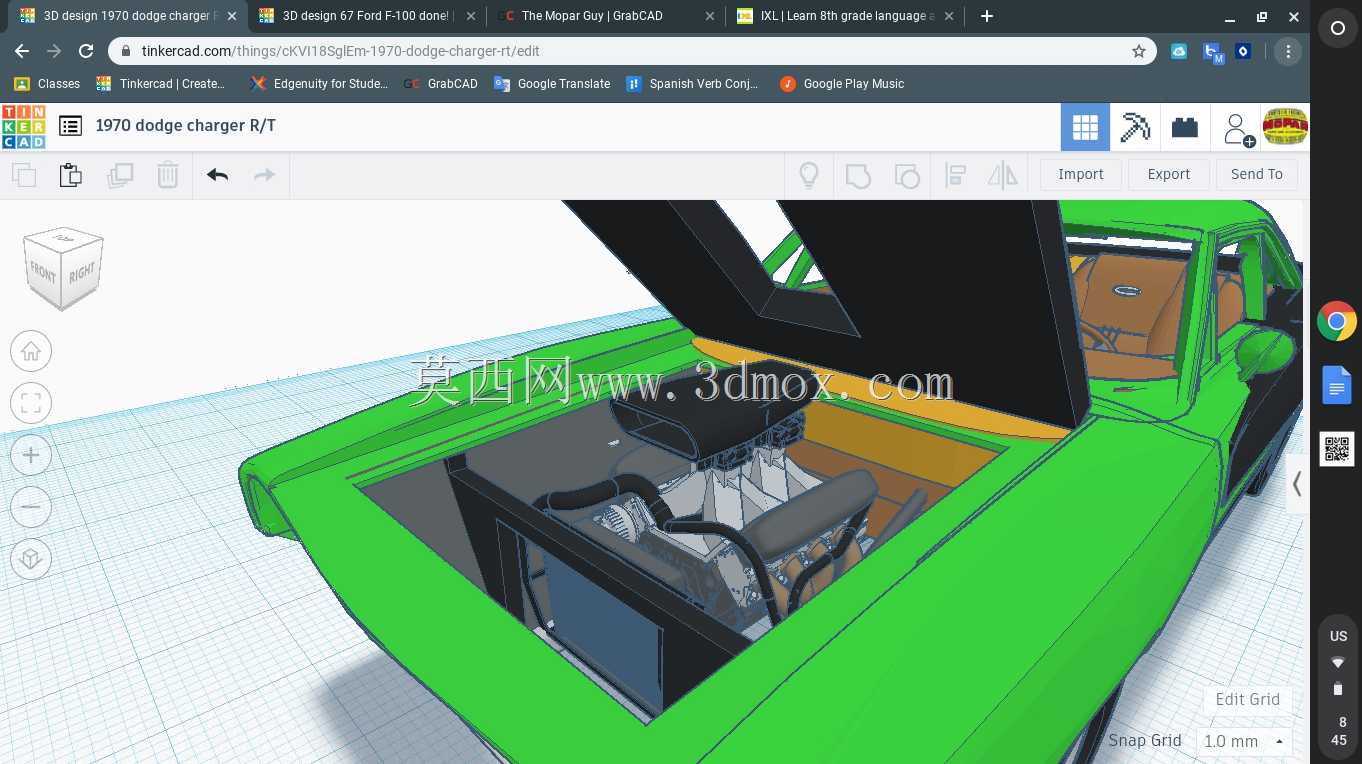
Task: Click the Group shapes icon
Action: click(x=858, y=175)
